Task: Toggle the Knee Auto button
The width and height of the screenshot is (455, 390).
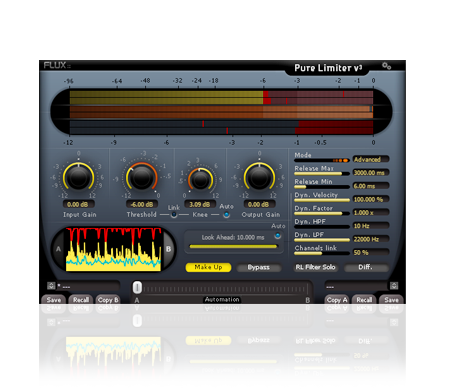Action: click(226, 215)
